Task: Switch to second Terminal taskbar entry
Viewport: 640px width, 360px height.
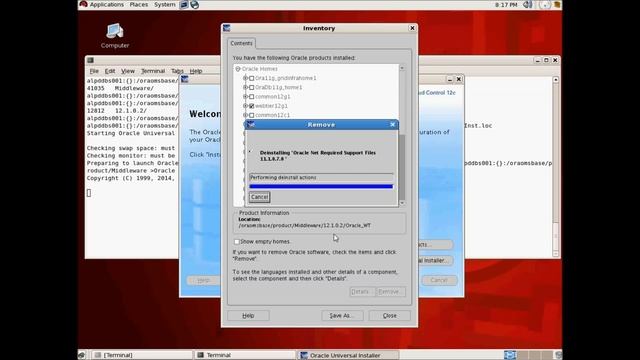Action: 245,355
